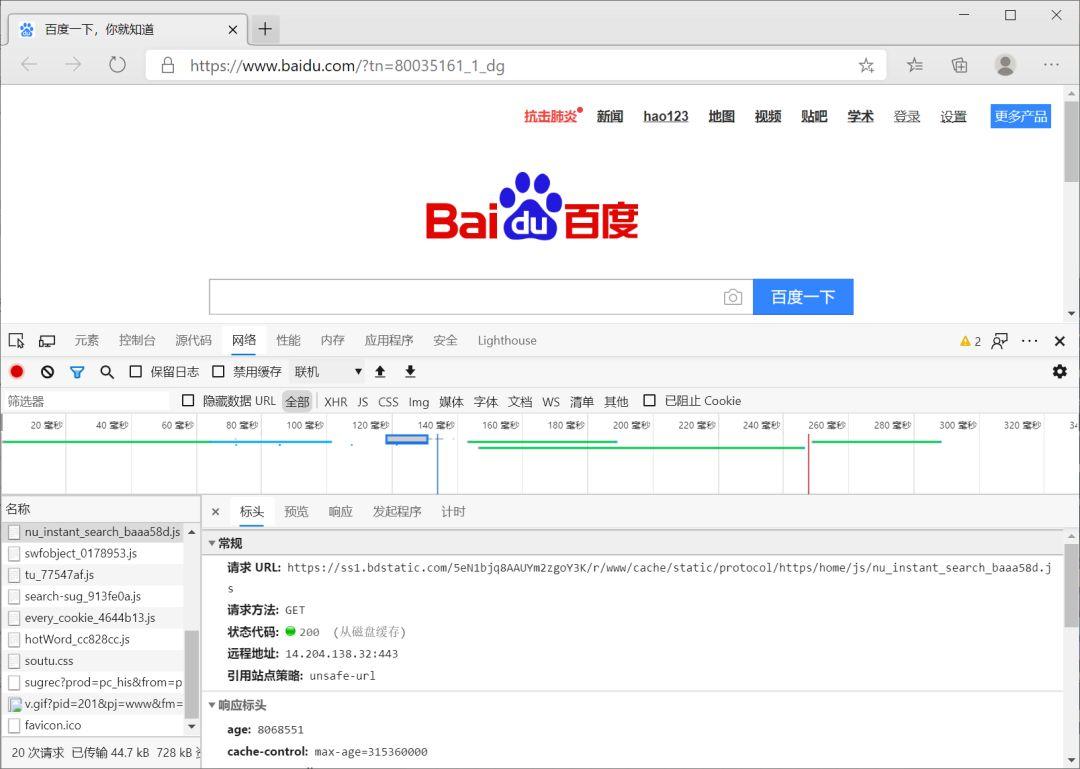Click the inspect element picker icon
This screenshot has width=1080, height=769.
17,340
